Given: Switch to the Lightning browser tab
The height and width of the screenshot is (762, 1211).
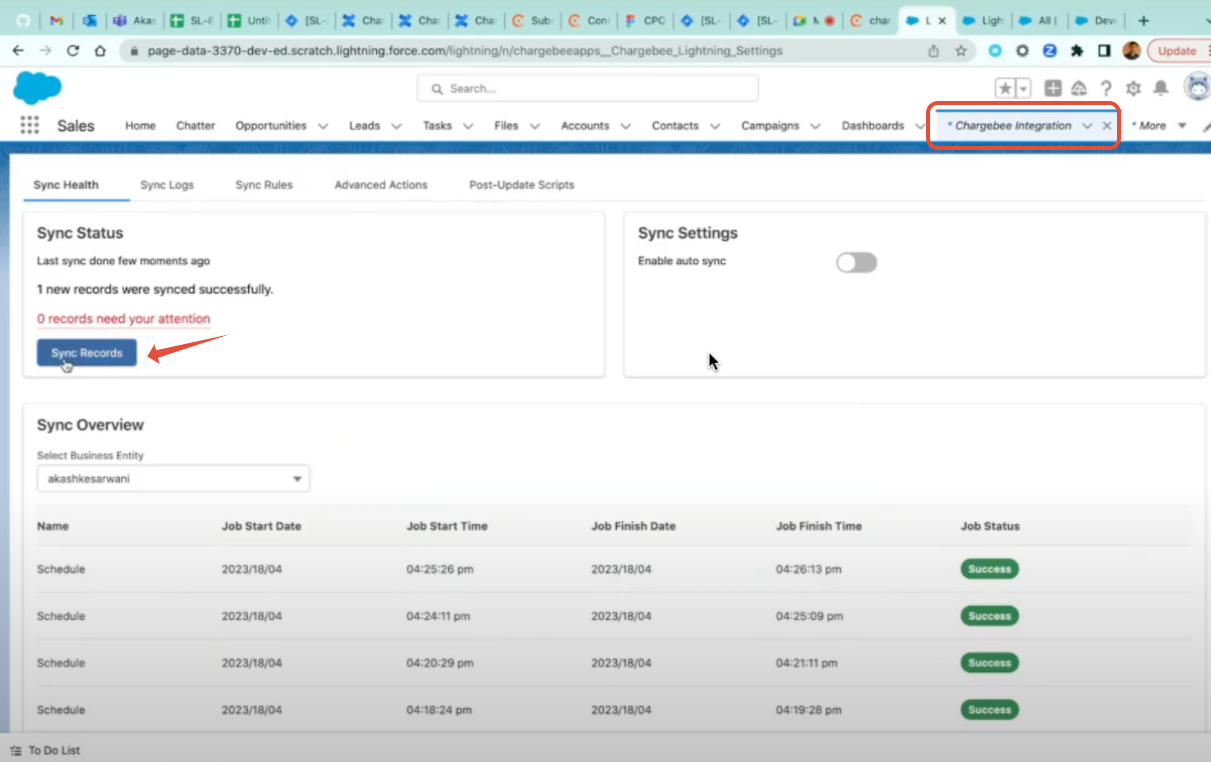Looking at the screenshot, I should (981, 20).
